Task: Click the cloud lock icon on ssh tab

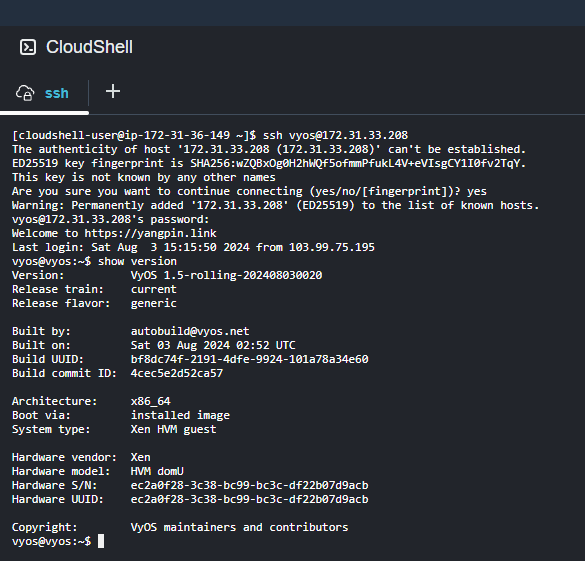Action: pyautogui.click(x=25, y=93)
